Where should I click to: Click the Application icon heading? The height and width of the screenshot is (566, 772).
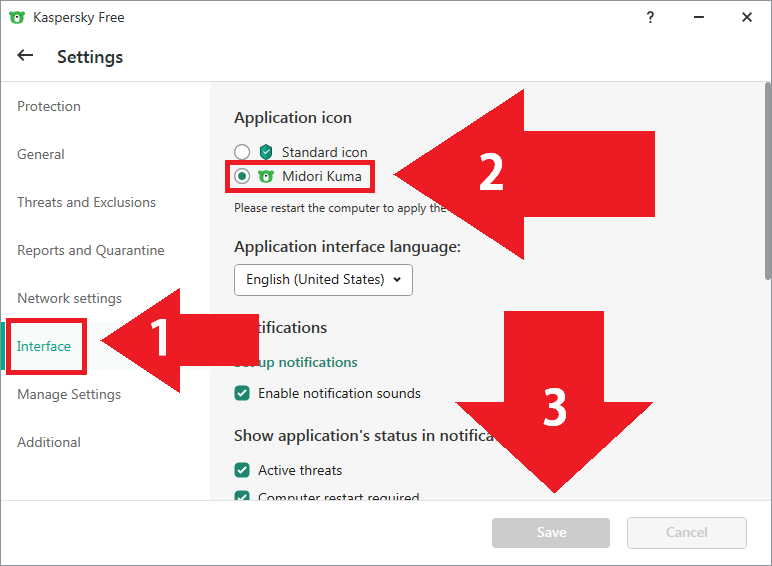click(293, 118)
